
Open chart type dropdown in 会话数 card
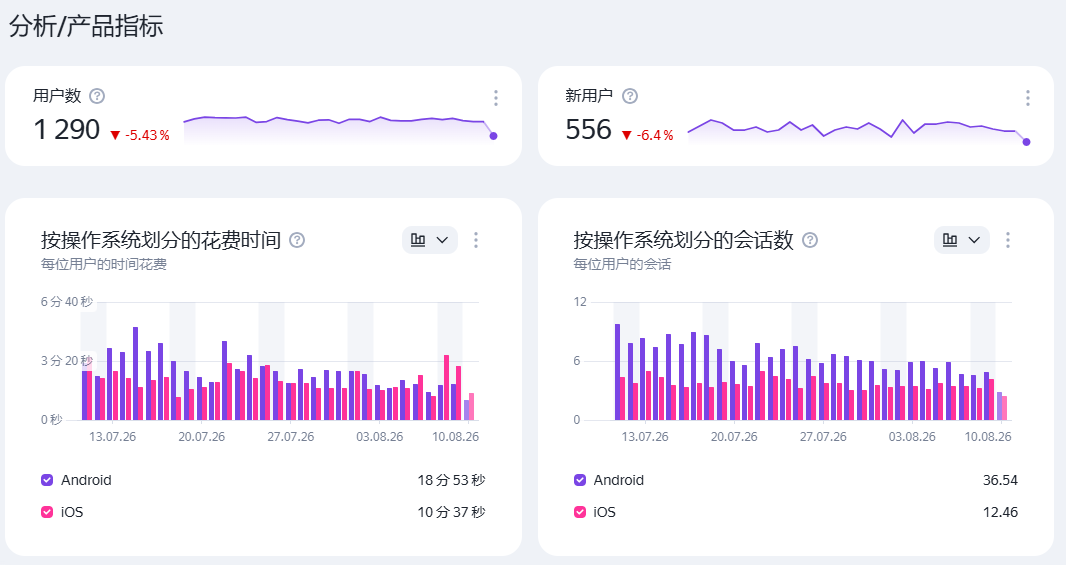(x=962, y=240)
